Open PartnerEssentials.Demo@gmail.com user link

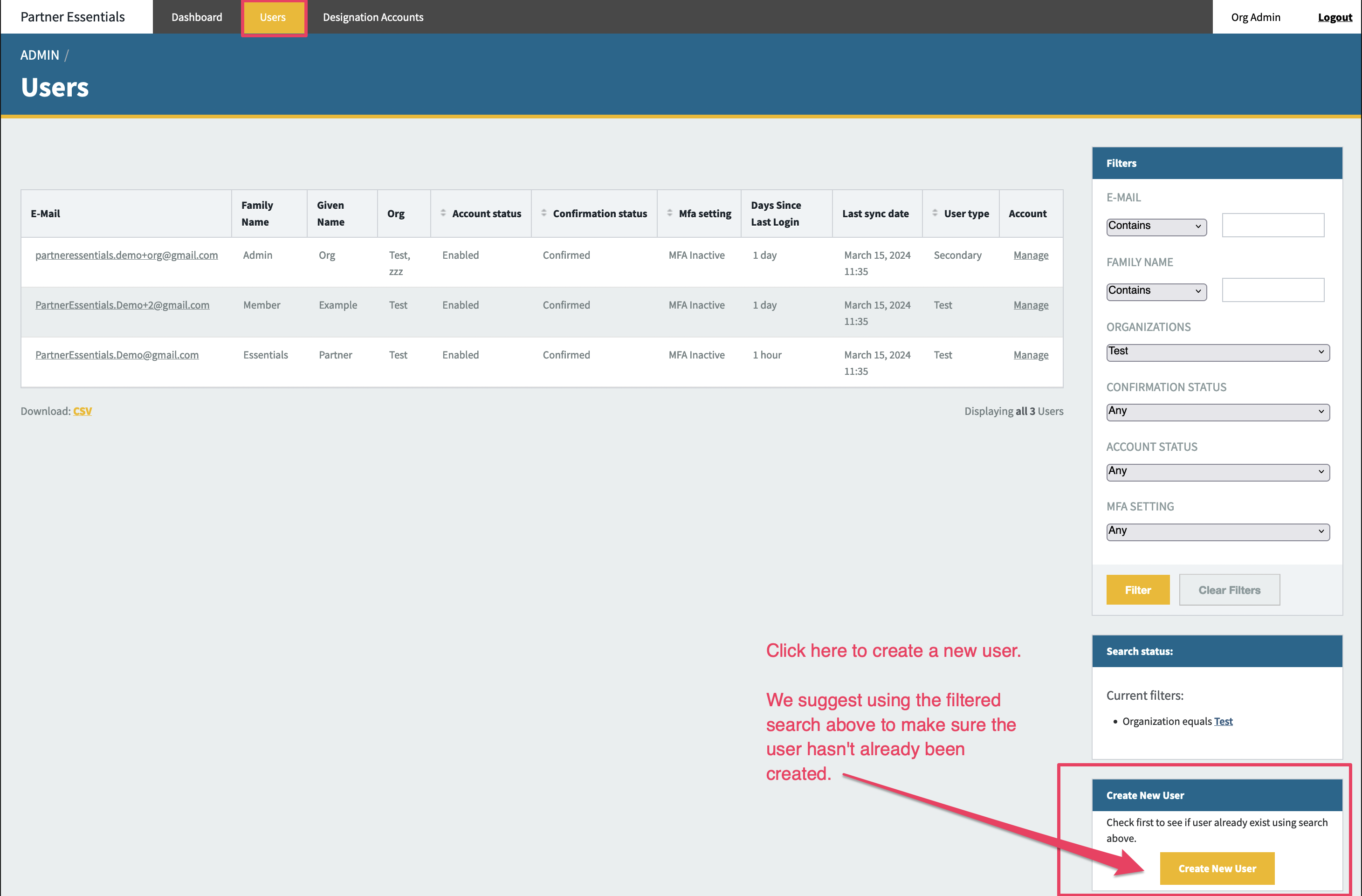(x=117, y=355)
